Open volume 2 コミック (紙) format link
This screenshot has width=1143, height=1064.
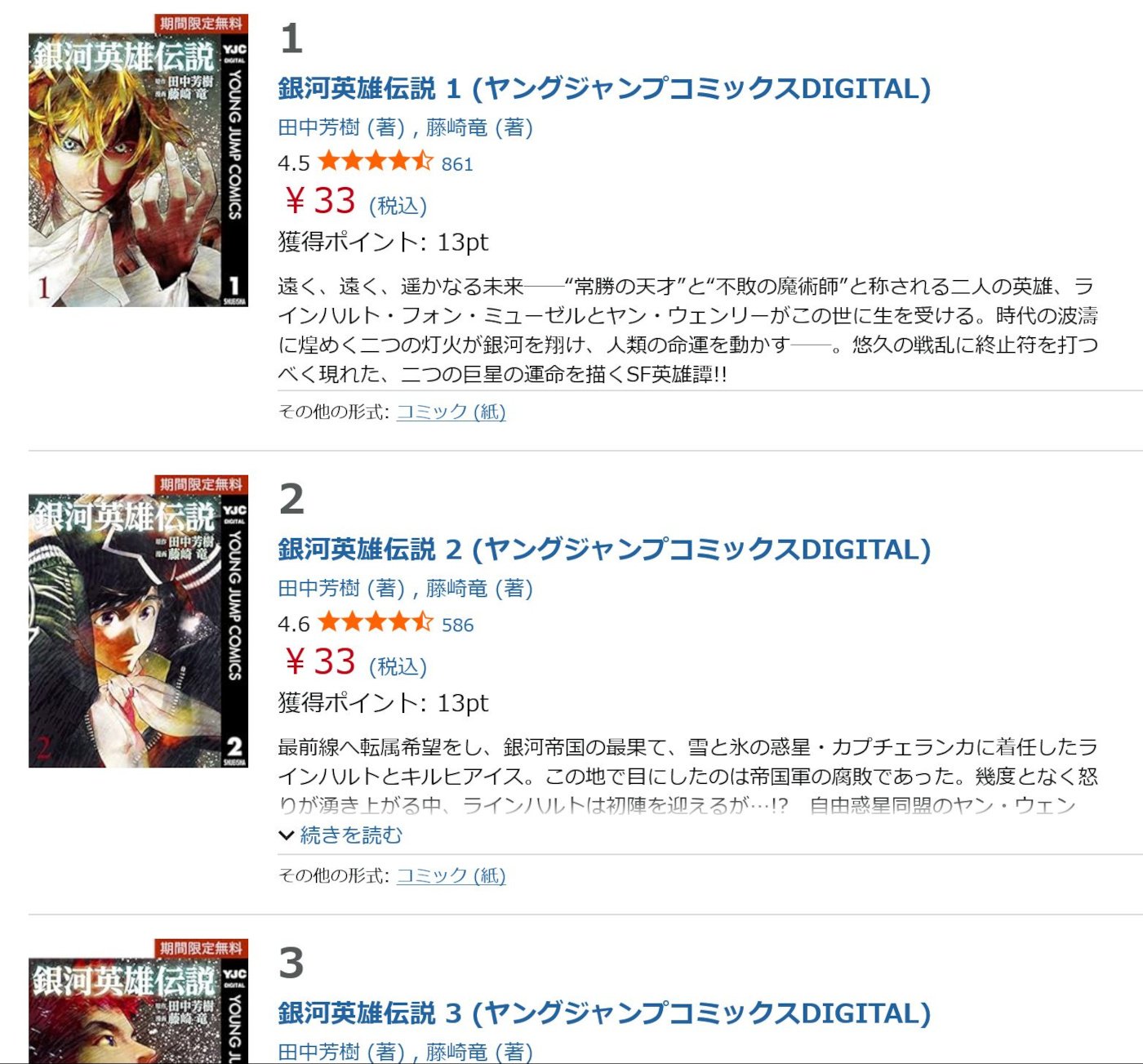click(x=451, y=875)
